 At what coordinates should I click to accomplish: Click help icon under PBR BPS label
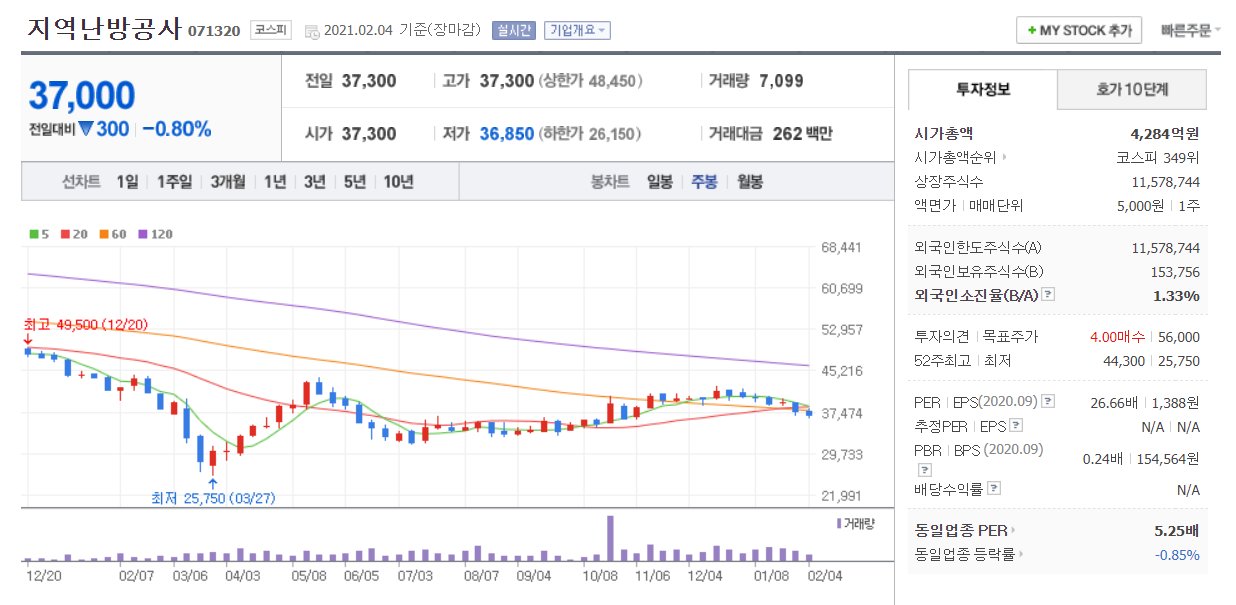point(925,468)
